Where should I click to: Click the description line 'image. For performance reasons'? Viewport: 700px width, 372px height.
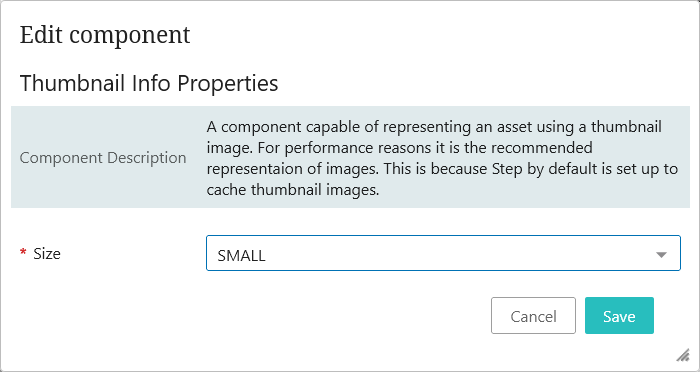coord(400,148)
